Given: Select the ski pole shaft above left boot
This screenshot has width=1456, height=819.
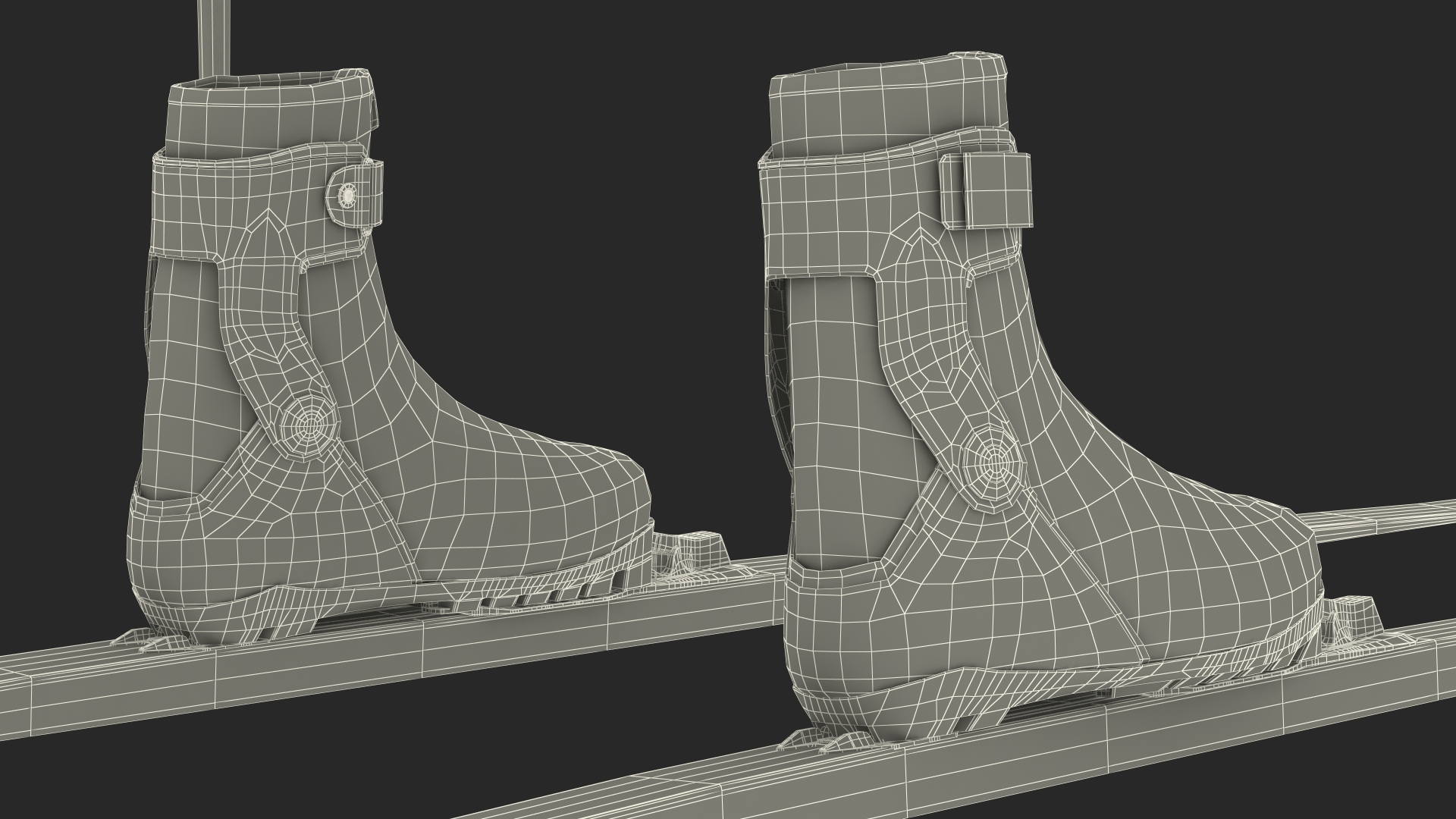Looking at the screenshot, I should pos(213,38).
